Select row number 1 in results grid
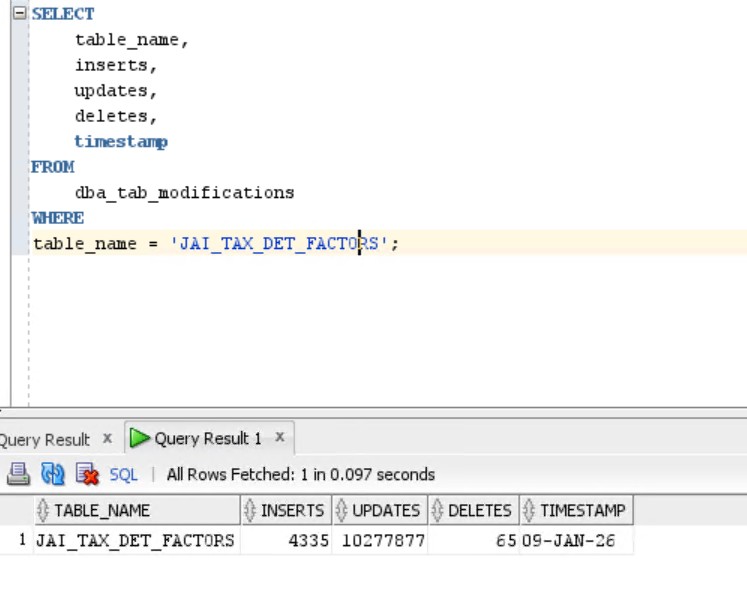This screenshot has width=747, height=595. tap(20, 541)
